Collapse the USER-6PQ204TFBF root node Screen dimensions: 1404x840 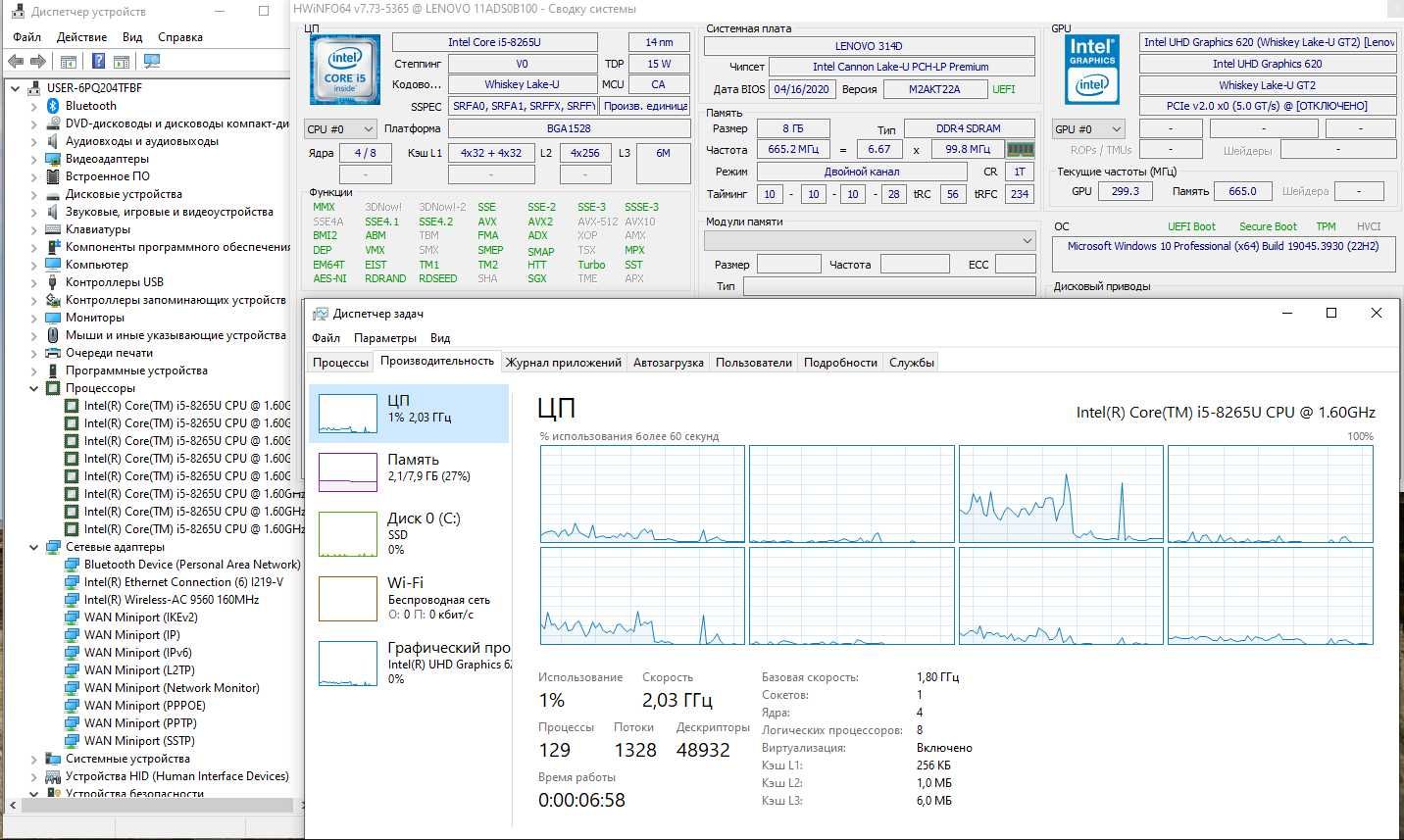tap(16, 88)
